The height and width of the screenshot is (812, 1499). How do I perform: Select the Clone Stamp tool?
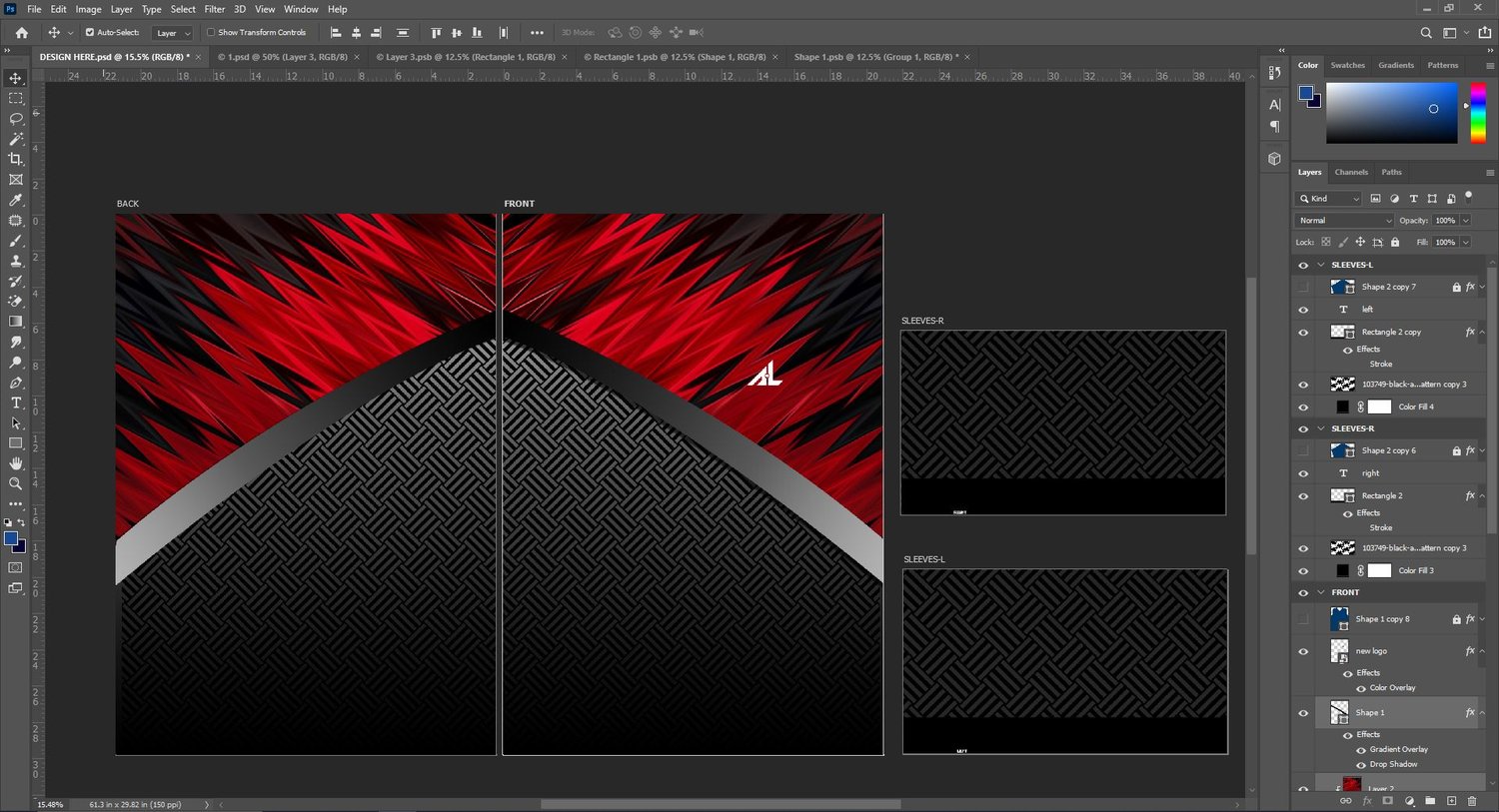pyautogui.click(x=16, y=261)
